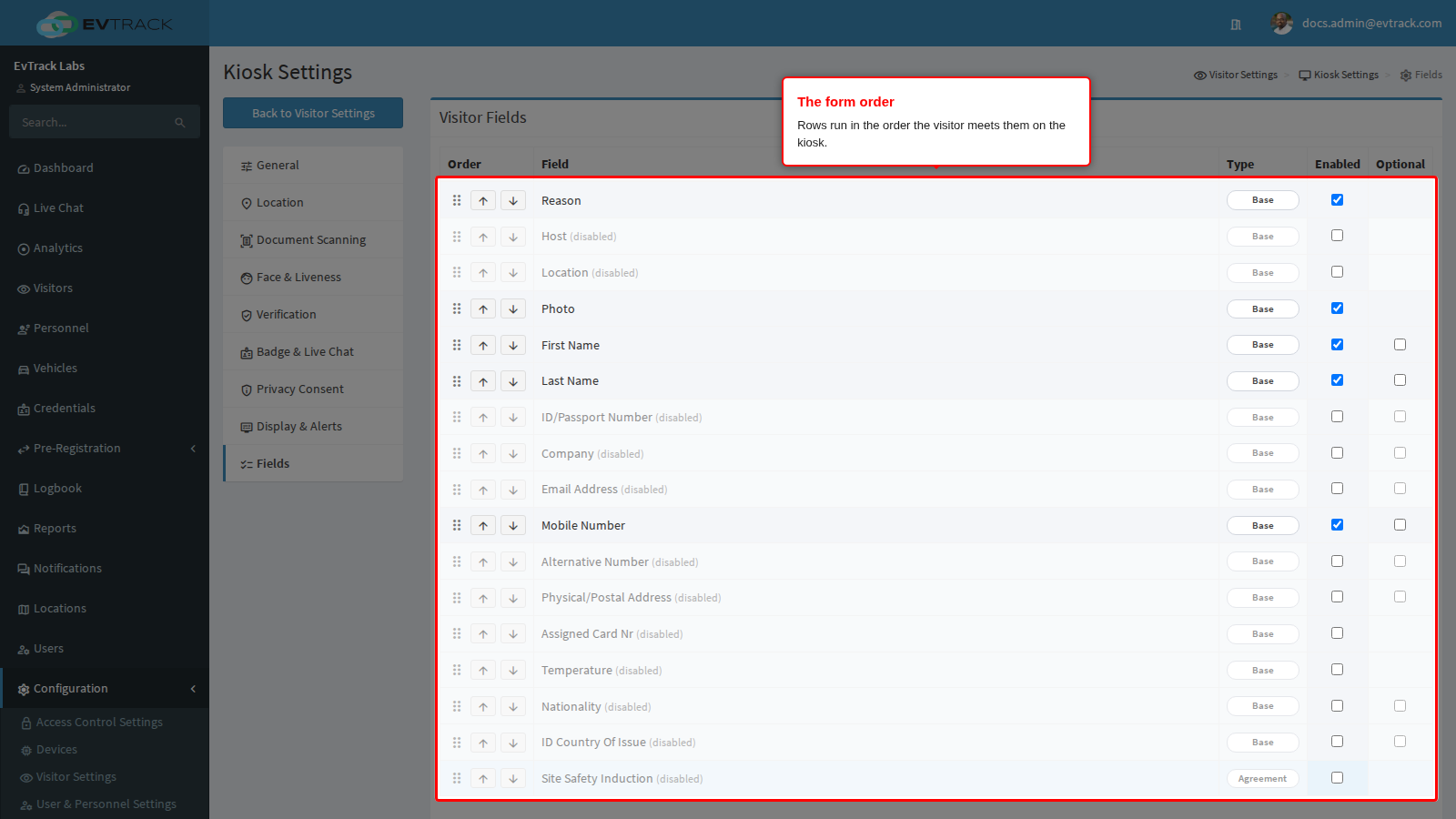Click the user avatar in top bar
This screenshot has width=1456, height=819.
point(1282,23)
